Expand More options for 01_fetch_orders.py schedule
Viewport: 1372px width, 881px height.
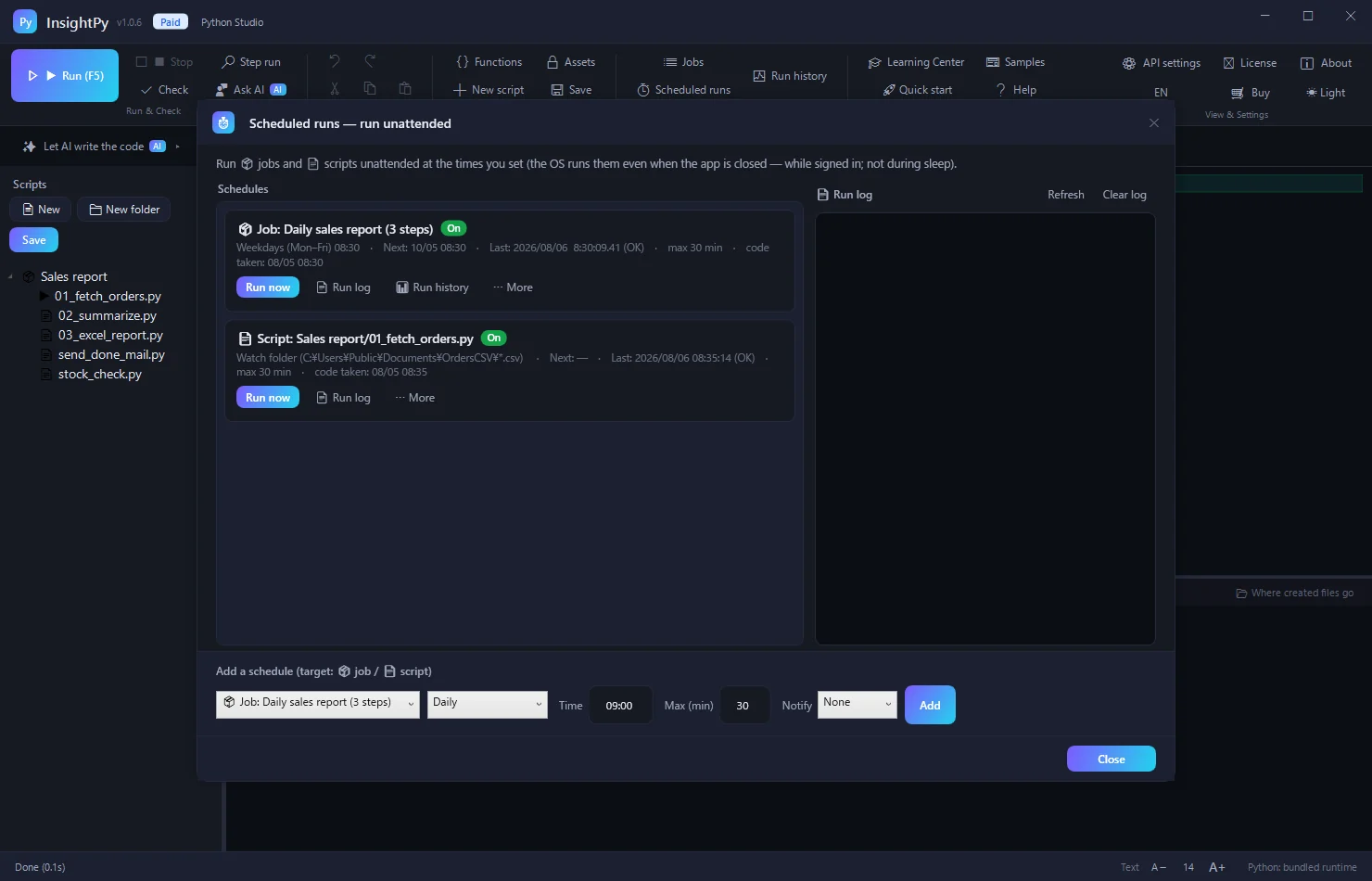pyautogui.click(x=414, y=398)
